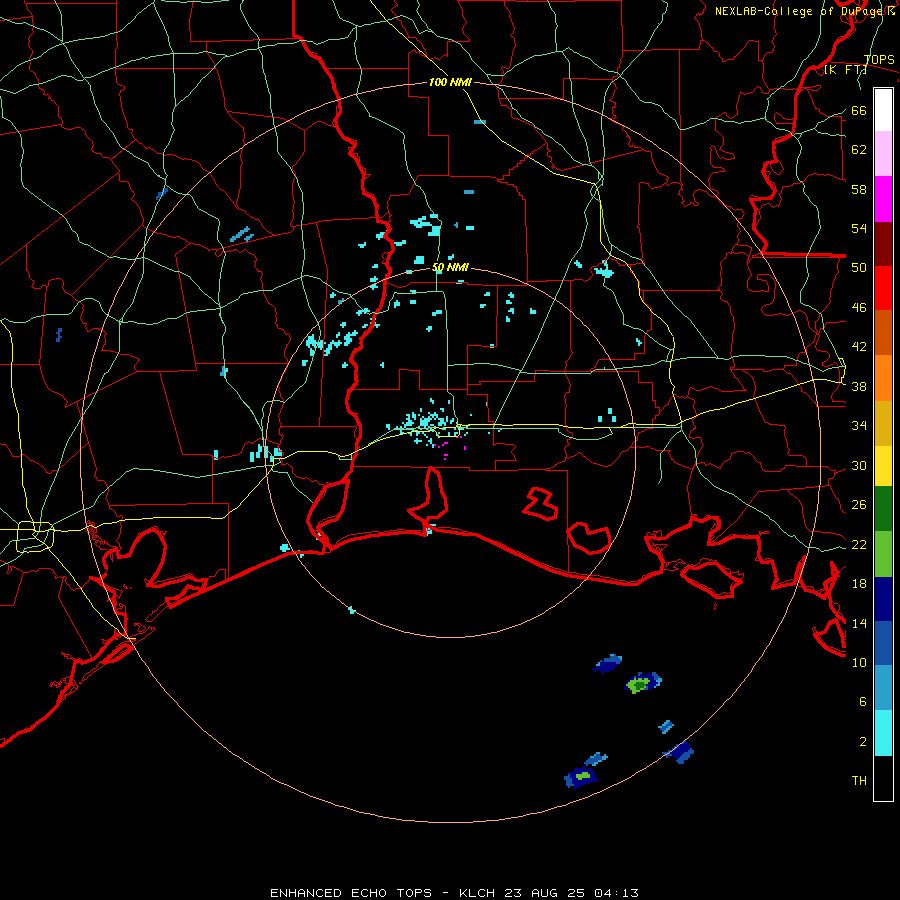The width and height of the screenshot is (900, 900).
Task: Click the 'K FT' unit label
Action: click(x=845, y=70)
